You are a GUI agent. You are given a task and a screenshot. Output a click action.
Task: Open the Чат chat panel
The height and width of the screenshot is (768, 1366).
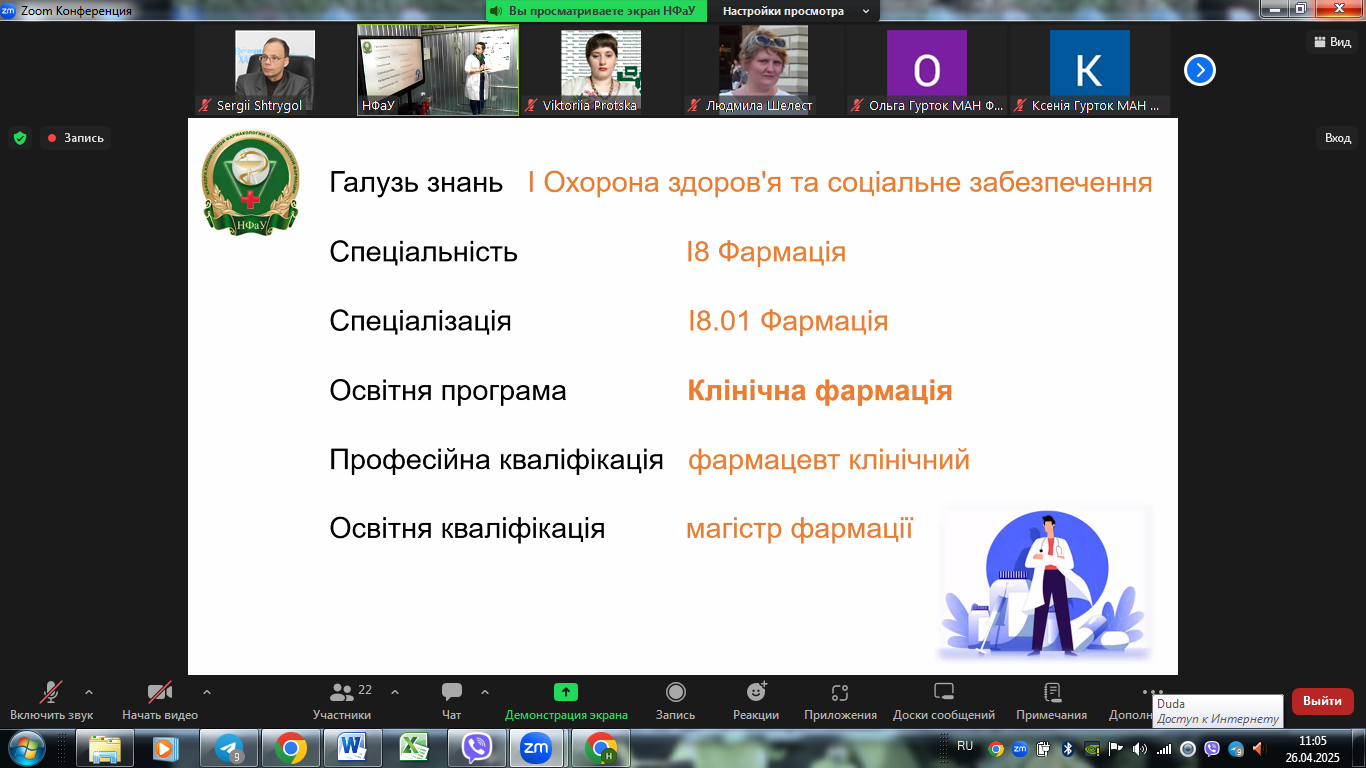452,701
